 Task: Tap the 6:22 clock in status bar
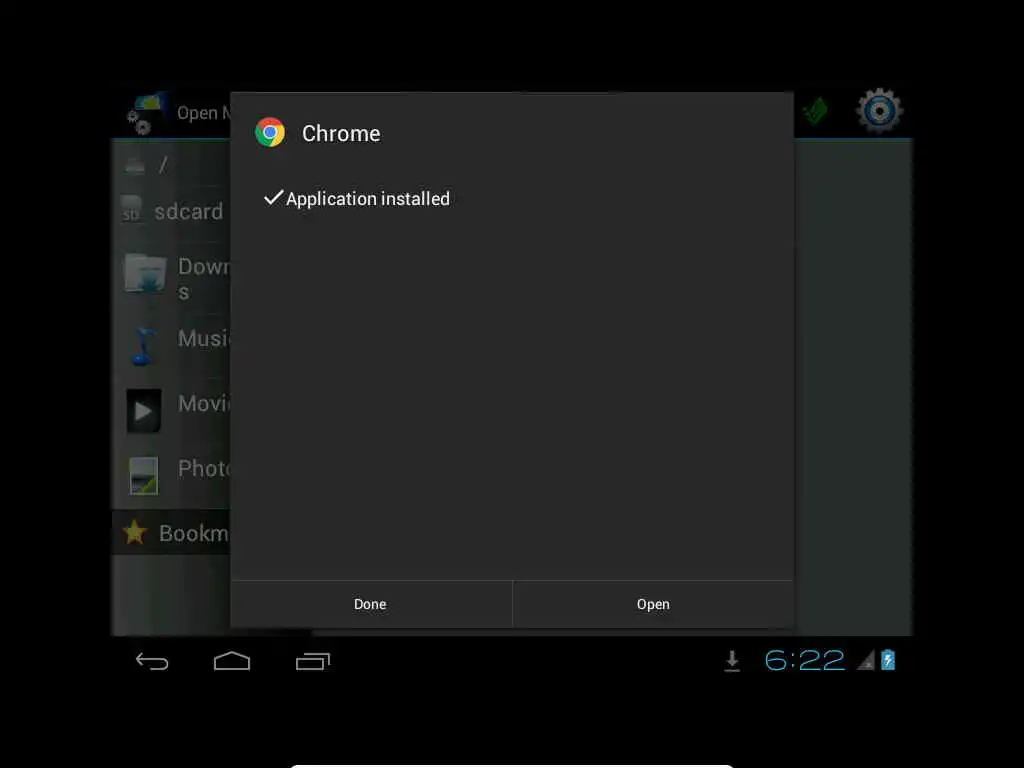click(805, 660)
